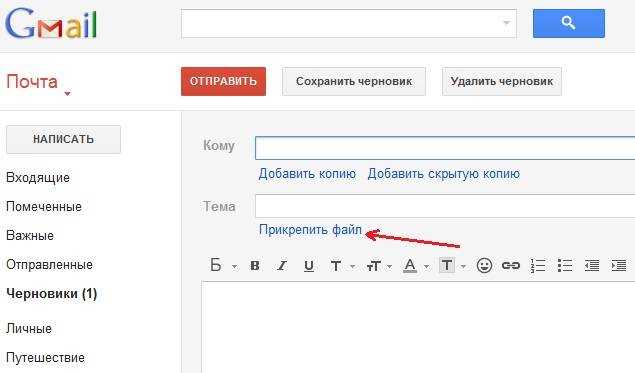Click the Bold formatting icon
This screenshot has height=373, width=635.
click(255, 266)
